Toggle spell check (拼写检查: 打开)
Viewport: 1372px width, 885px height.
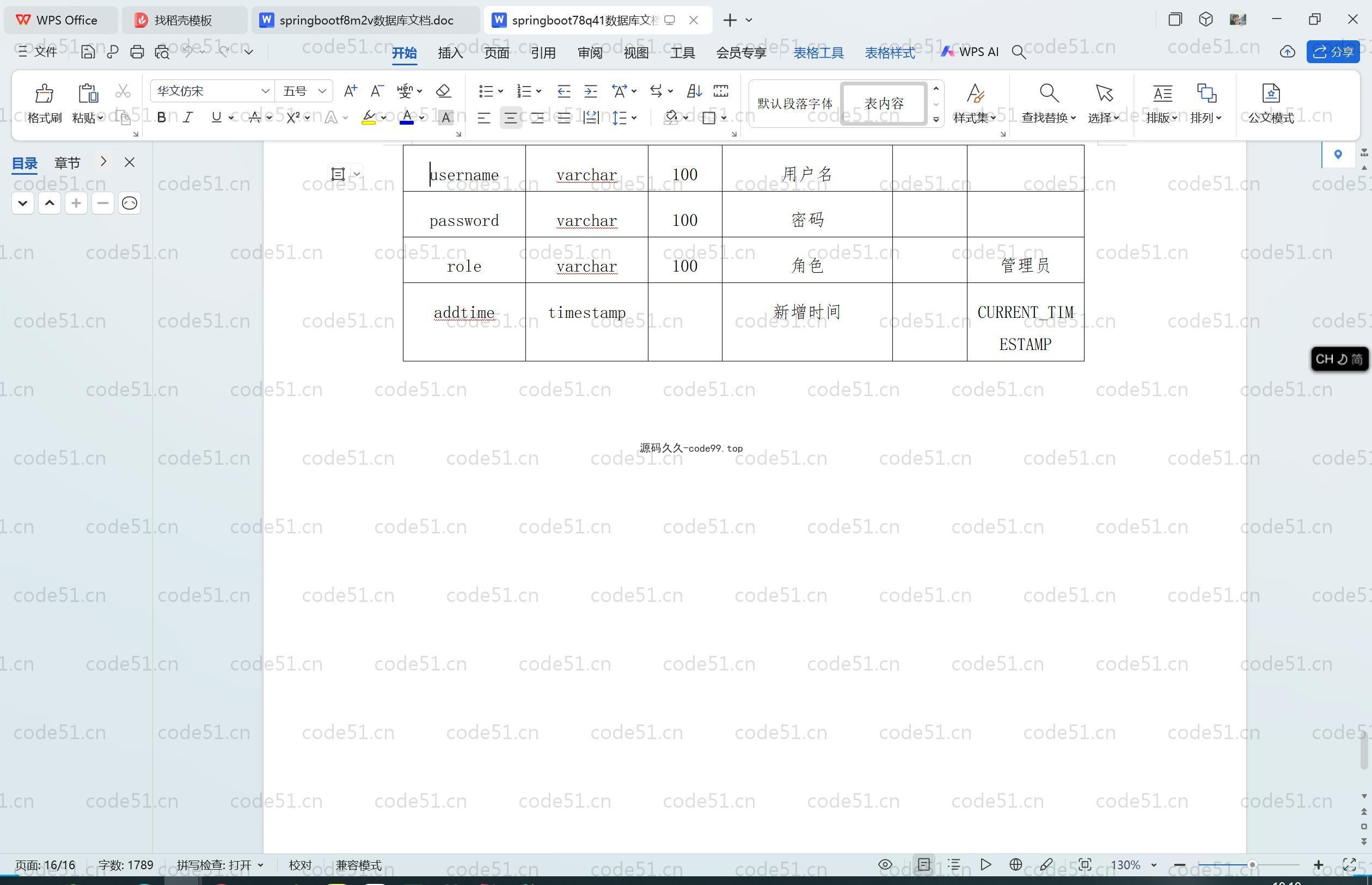[219, 865]
